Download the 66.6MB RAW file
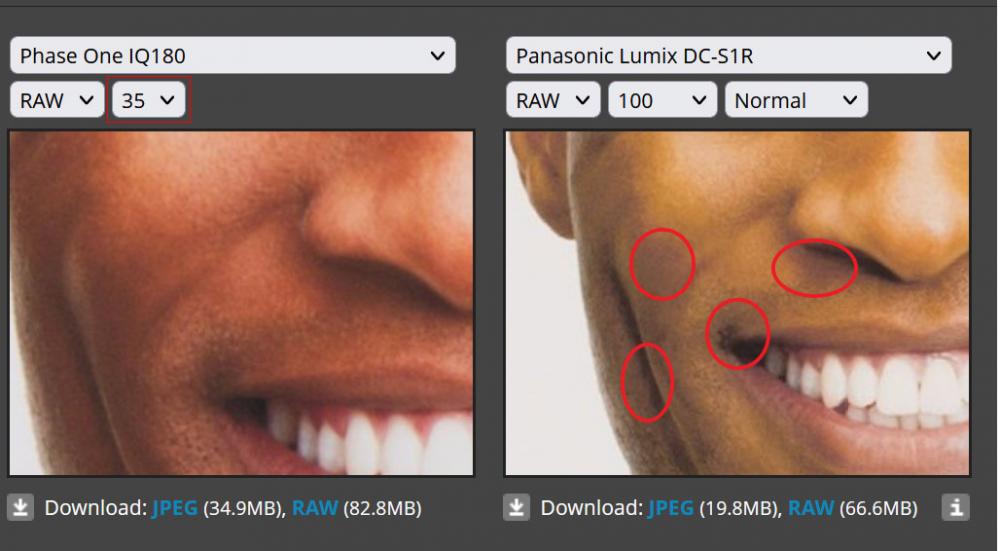 click(x=811, y=508)
